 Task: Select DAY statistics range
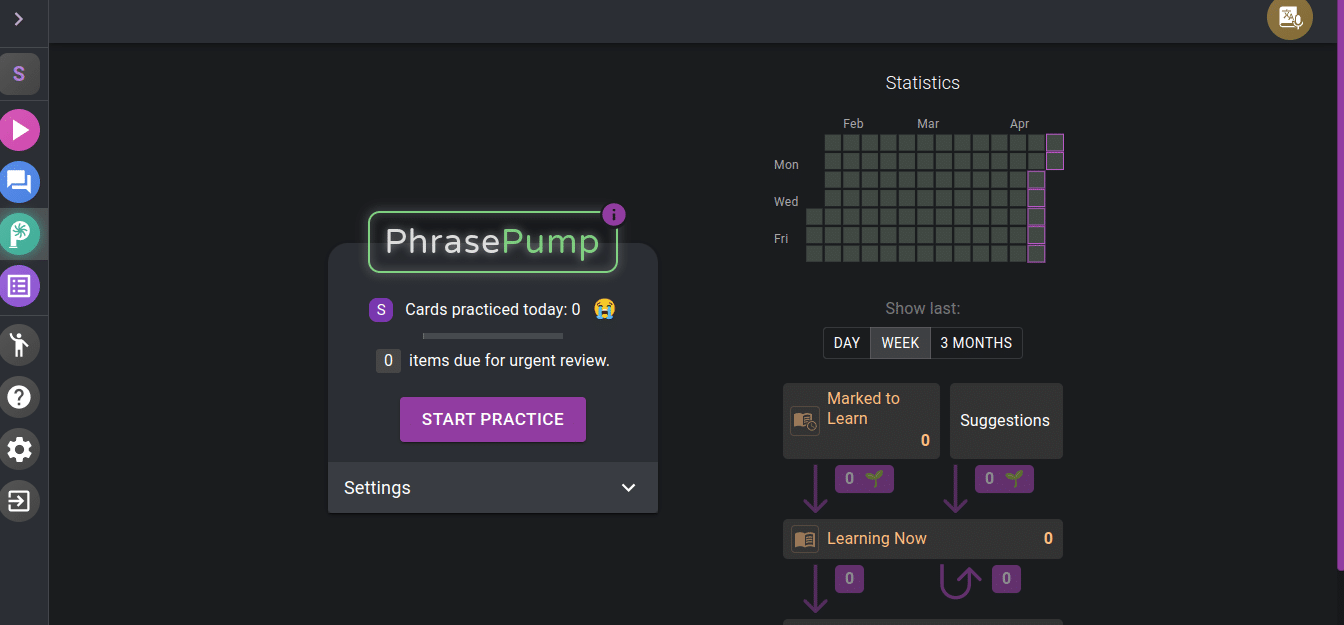(846, 343)
